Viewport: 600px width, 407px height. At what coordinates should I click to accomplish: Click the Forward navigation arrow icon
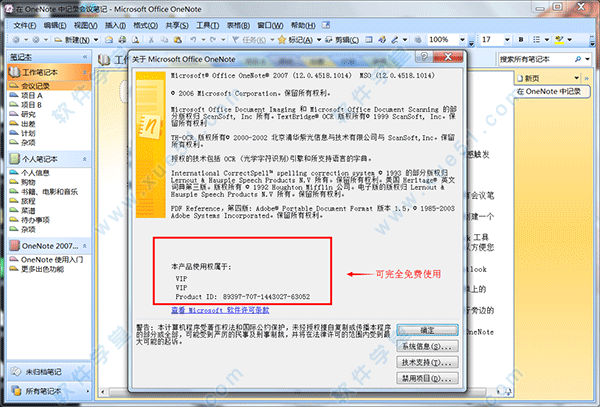pos(36,39)
